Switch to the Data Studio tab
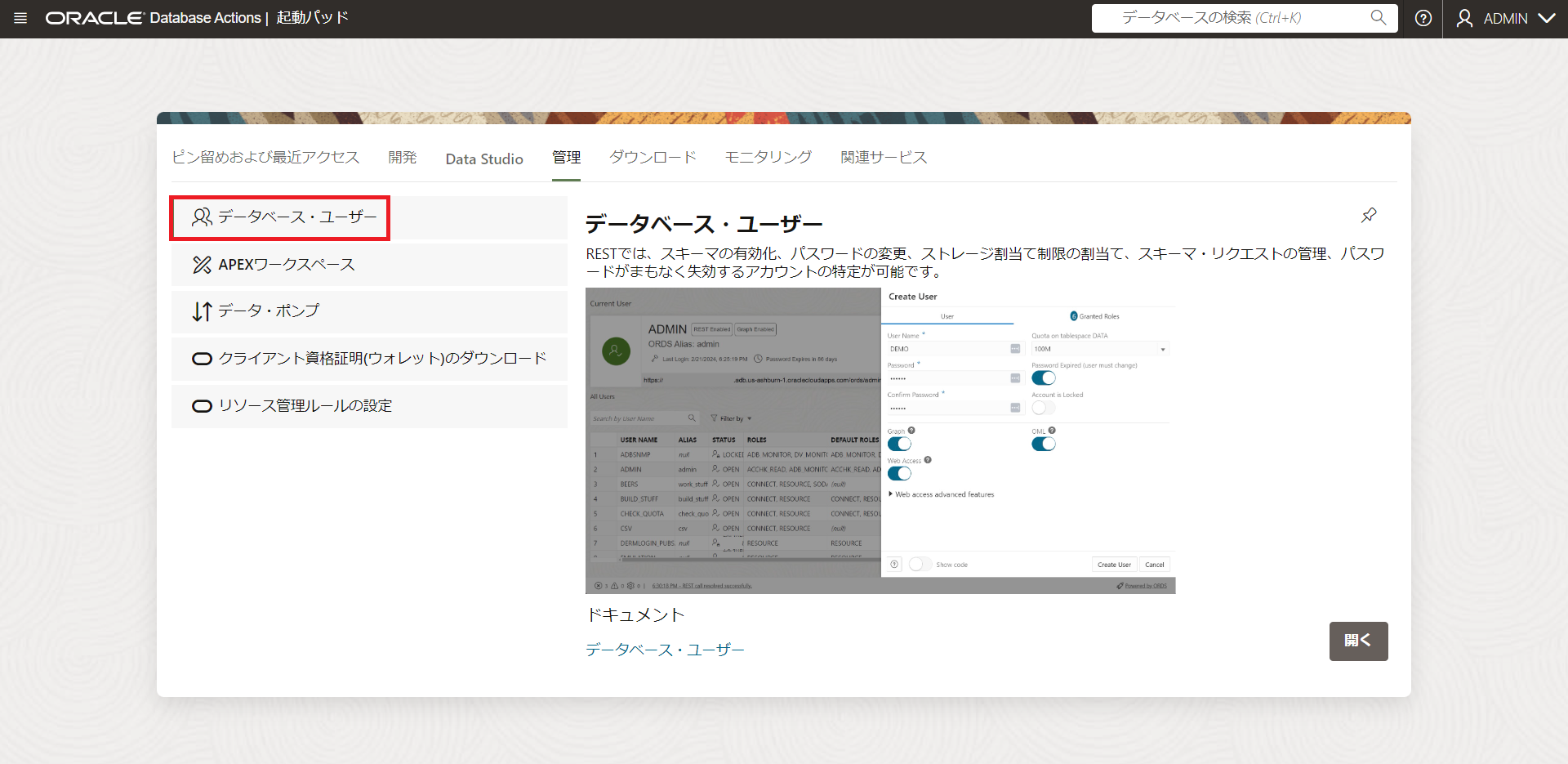The image size is (1568, 764). point(483,159)
